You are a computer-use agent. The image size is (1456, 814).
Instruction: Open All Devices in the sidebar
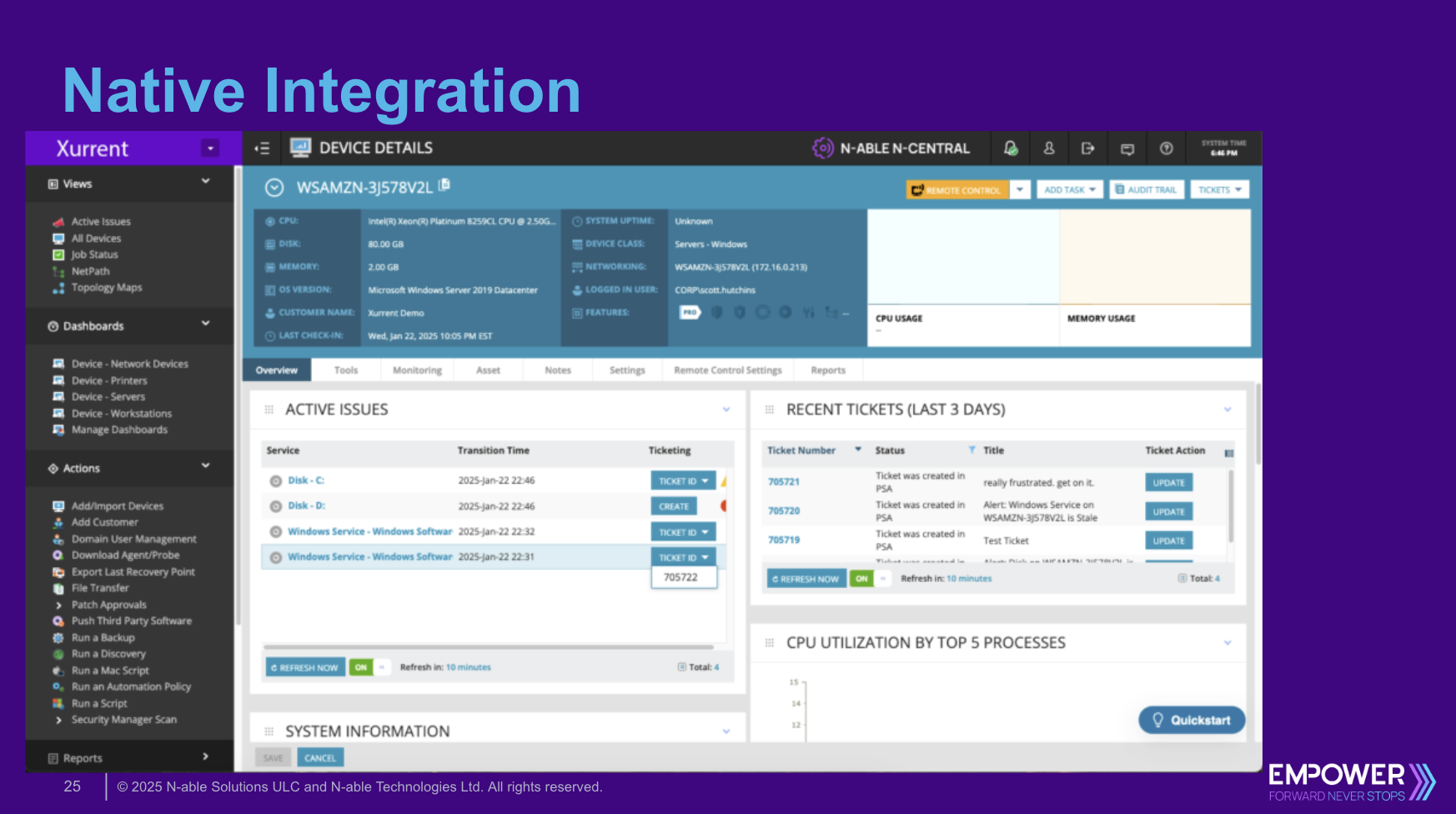[x=96, y=239]
